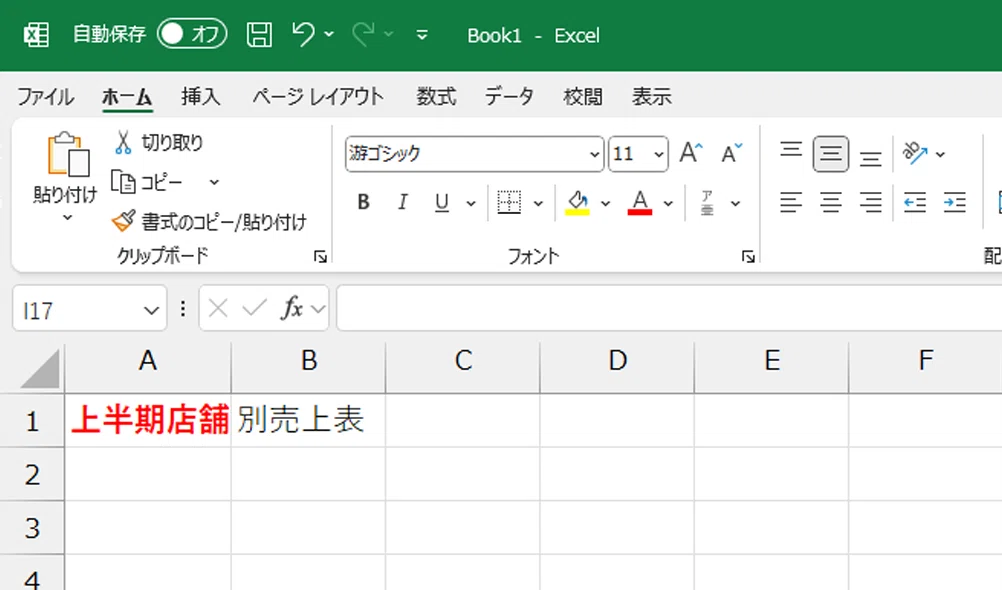The image size is (1002, 590).
Task: Toggle the AutoSave switch
Action: tap(192, 34)
